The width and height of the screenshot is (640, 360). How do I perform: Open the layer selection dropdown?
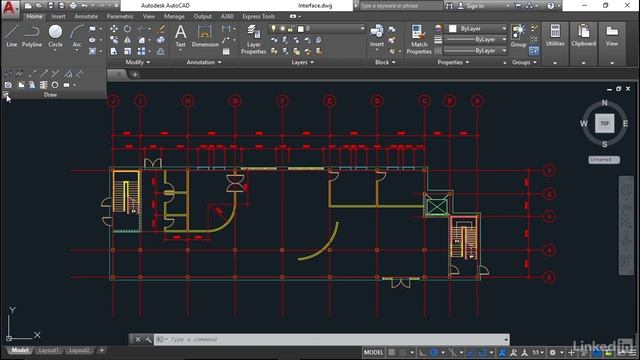(317, 29)
